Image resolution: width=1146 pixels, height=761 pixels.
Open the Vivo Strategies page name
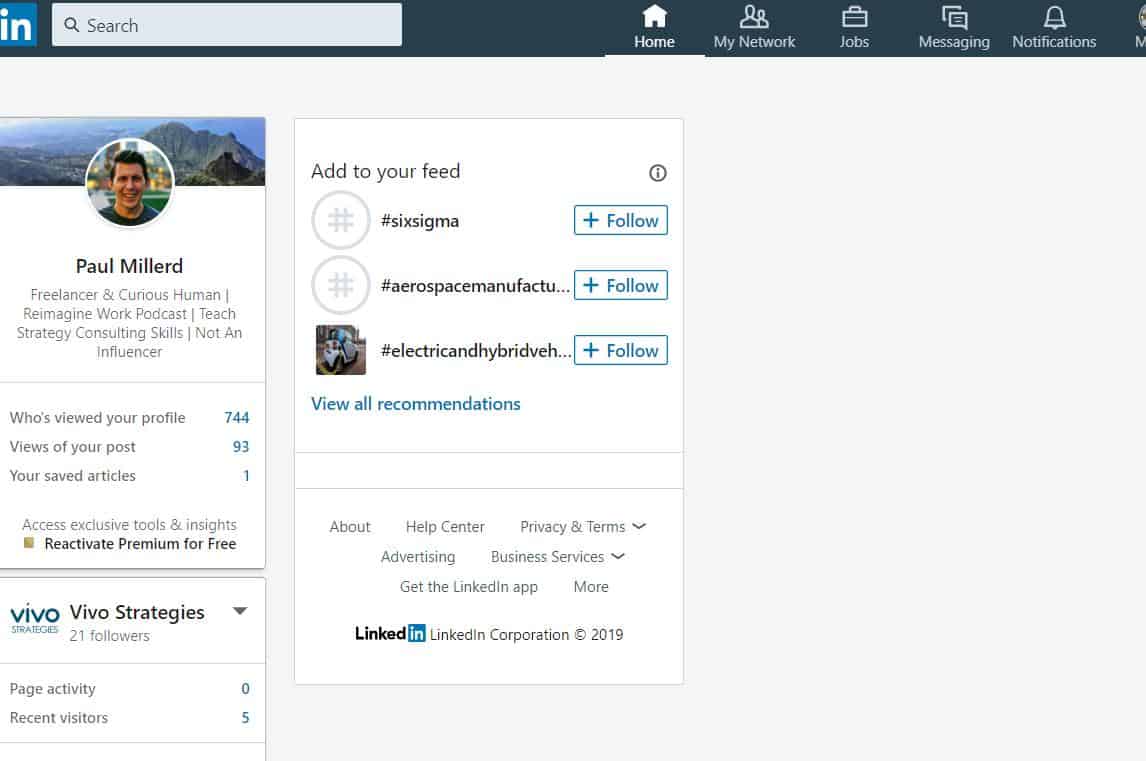pos(137,612)
